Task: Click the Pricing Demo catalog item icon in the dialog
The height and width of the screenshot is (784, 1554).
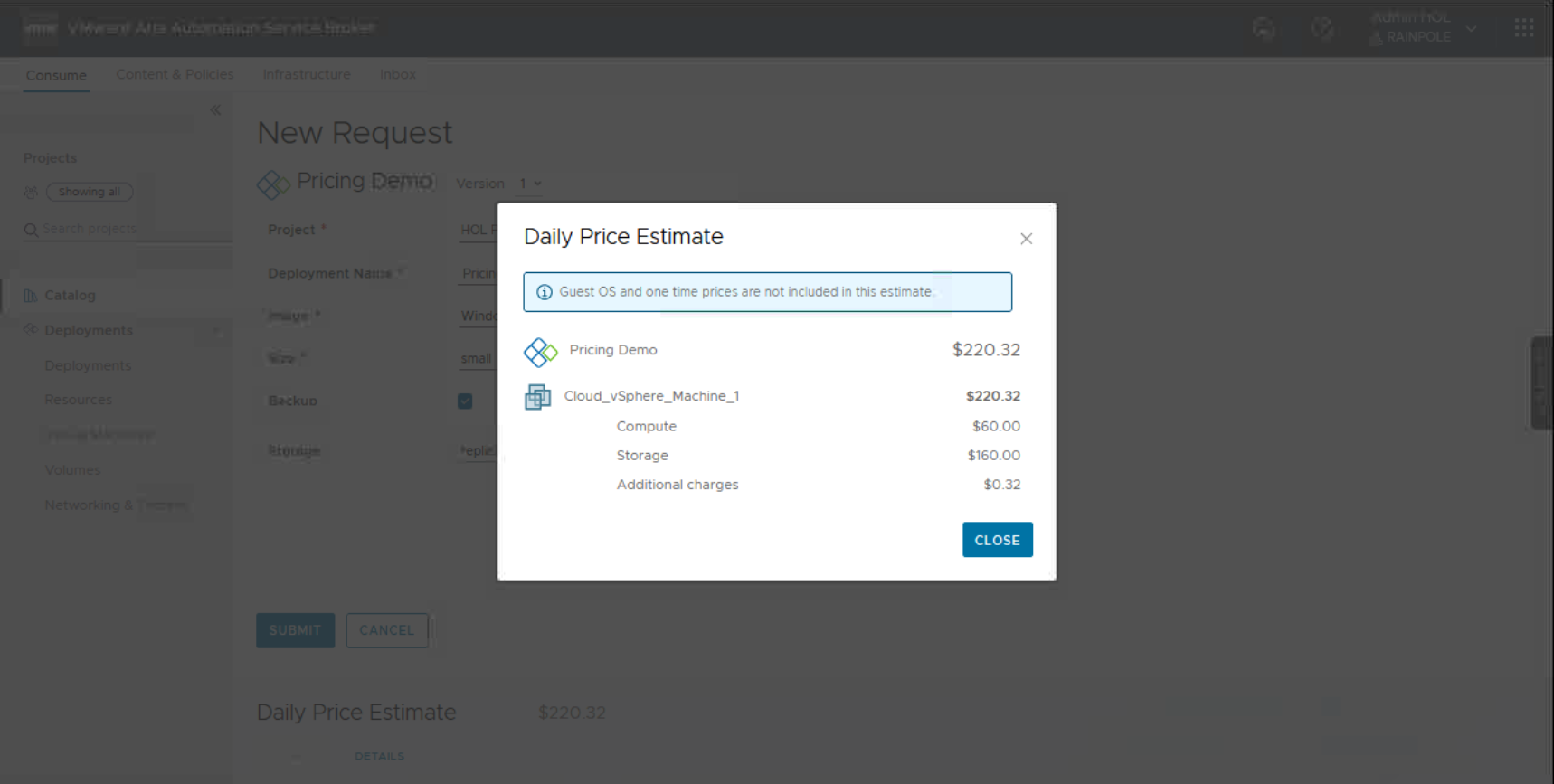Action: (x=540, y=351)
